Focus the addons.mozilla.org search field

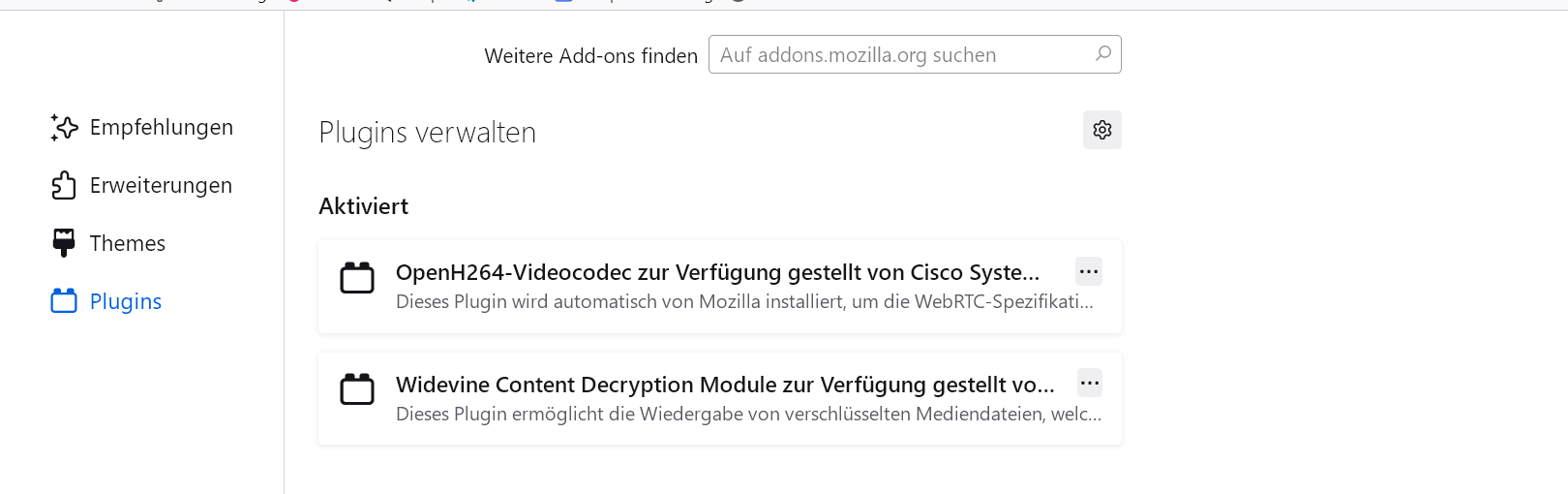coord(900,55)
